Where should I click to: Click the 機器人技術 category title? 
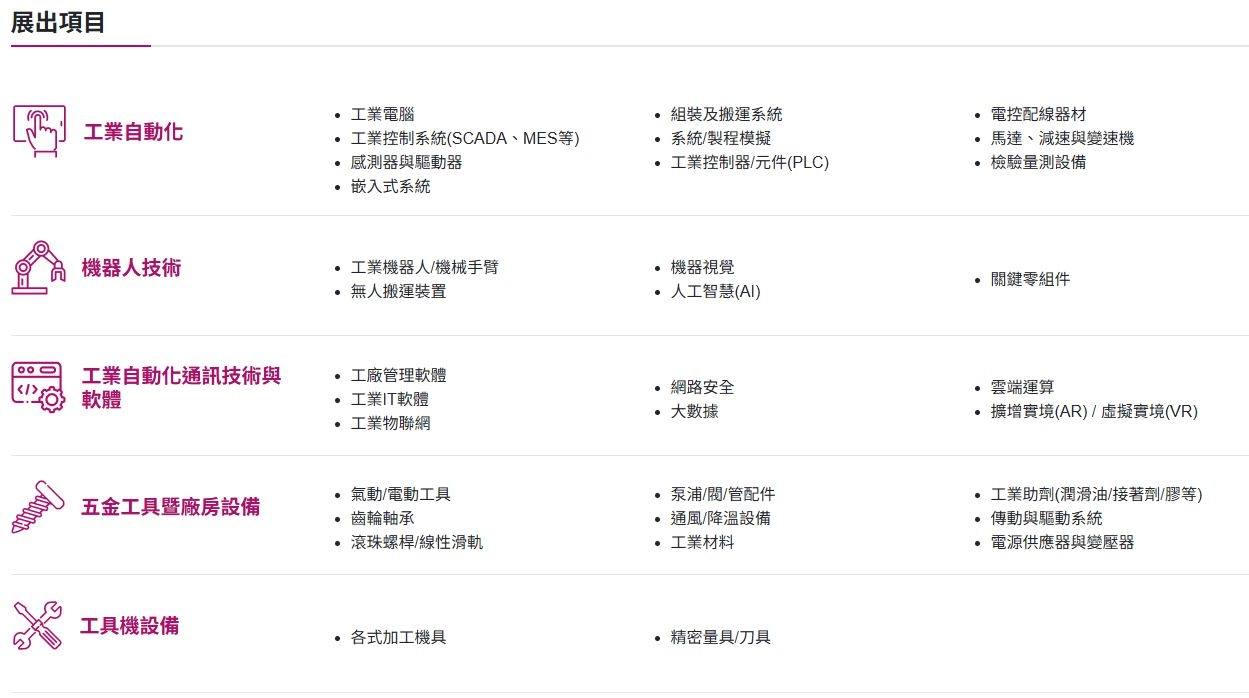point(131,268)
